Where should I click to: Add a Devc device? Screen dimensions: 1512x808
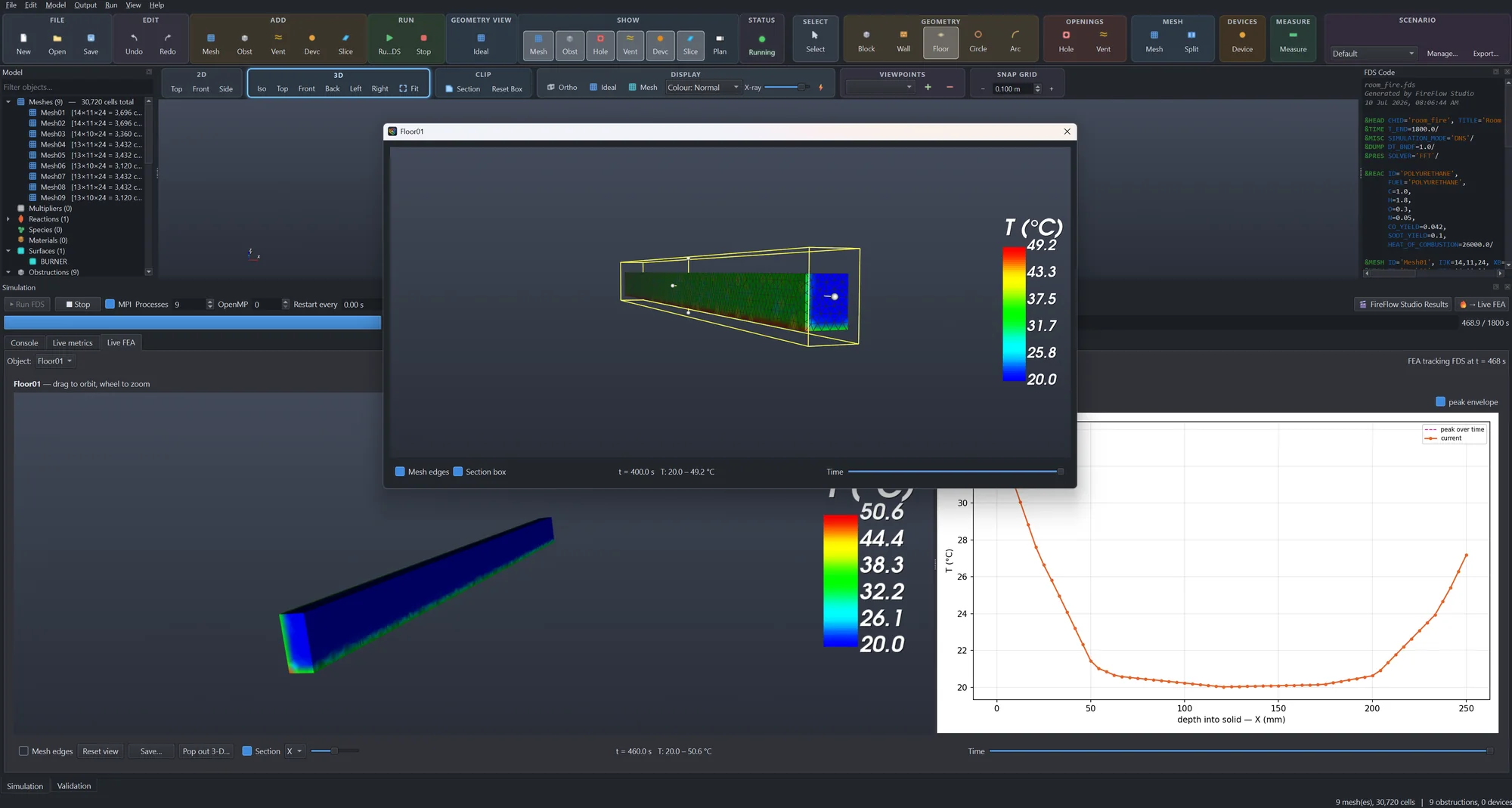coord(311,43)
